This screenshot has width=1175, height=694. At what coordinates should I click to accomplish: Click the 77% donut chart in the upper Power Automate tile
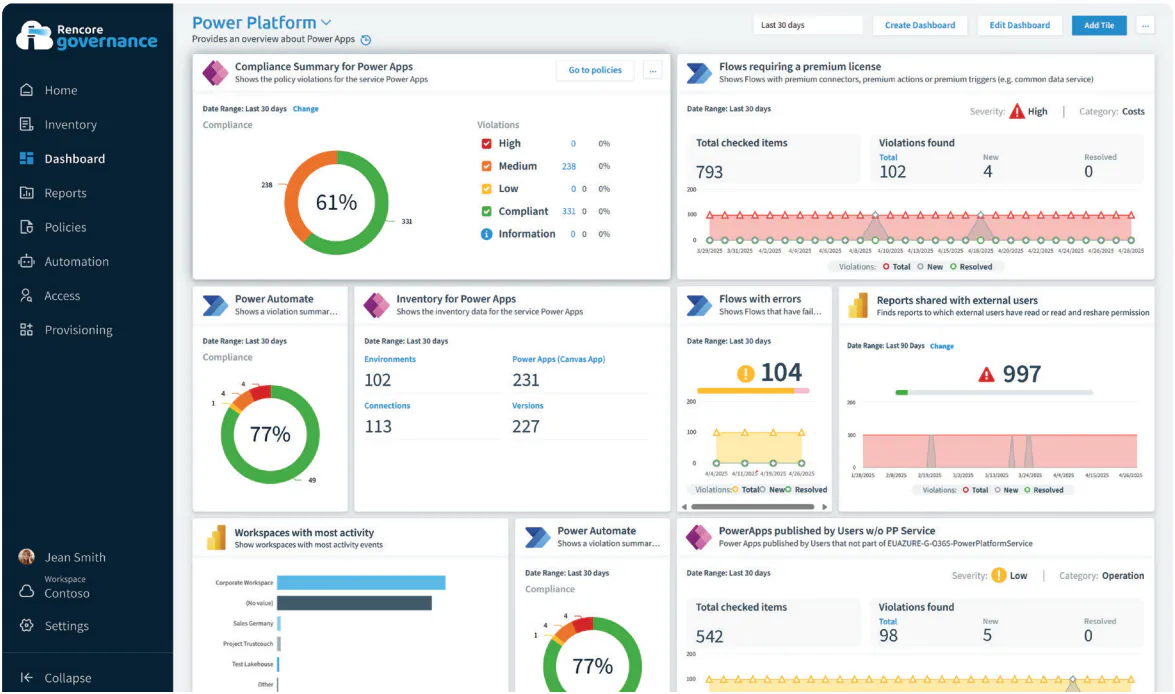point(270,434)
